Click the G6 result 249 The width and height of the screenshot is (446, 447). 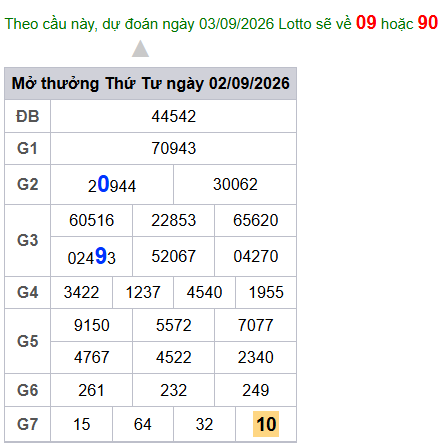tap(256, 390)
